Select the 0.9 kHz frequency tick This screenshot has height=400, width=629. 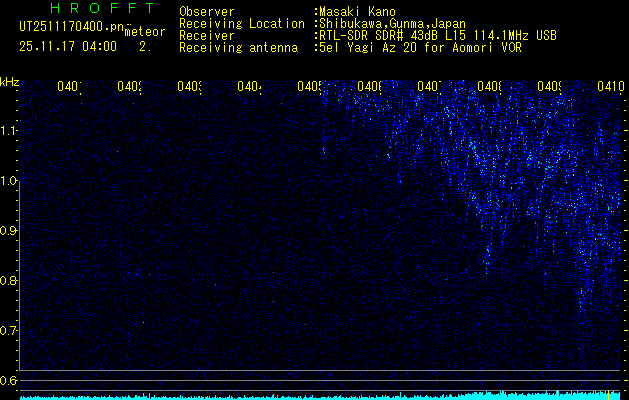pyautogui.click(x=9, y=230)
